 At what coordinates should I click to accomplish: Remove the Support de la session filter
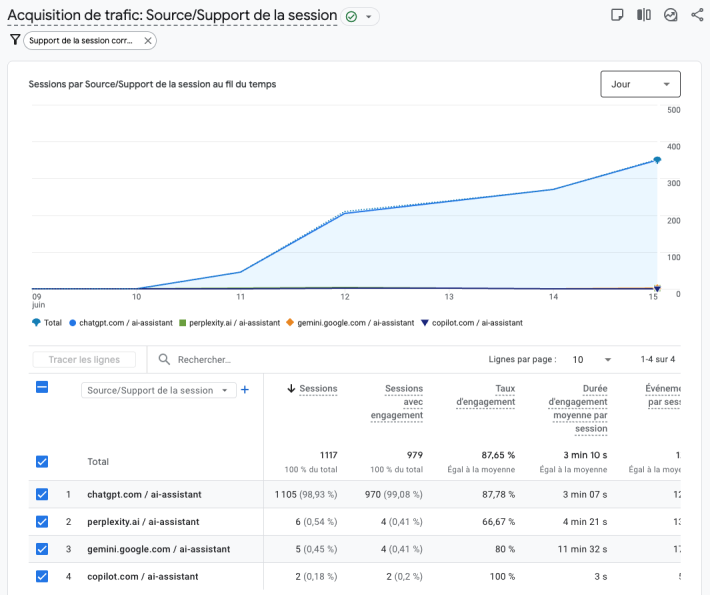tap(148, 41)
